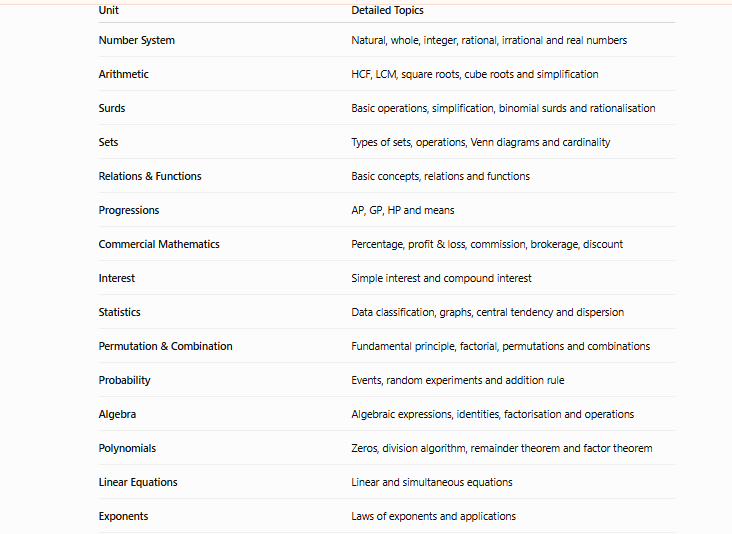The image size is (732, 534).
Task: Click the Linear Equations row label
Action: coord(138,483)
